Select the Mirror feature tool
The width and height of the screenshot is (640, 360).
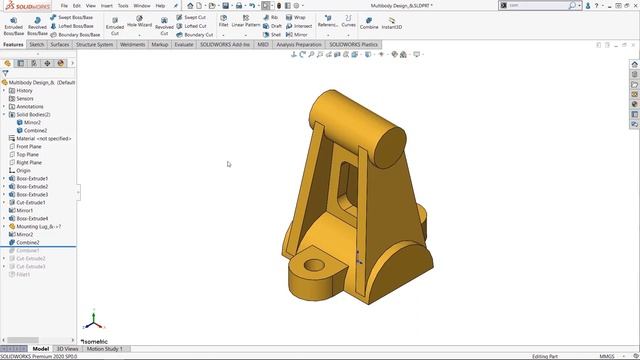click(297, 35)
